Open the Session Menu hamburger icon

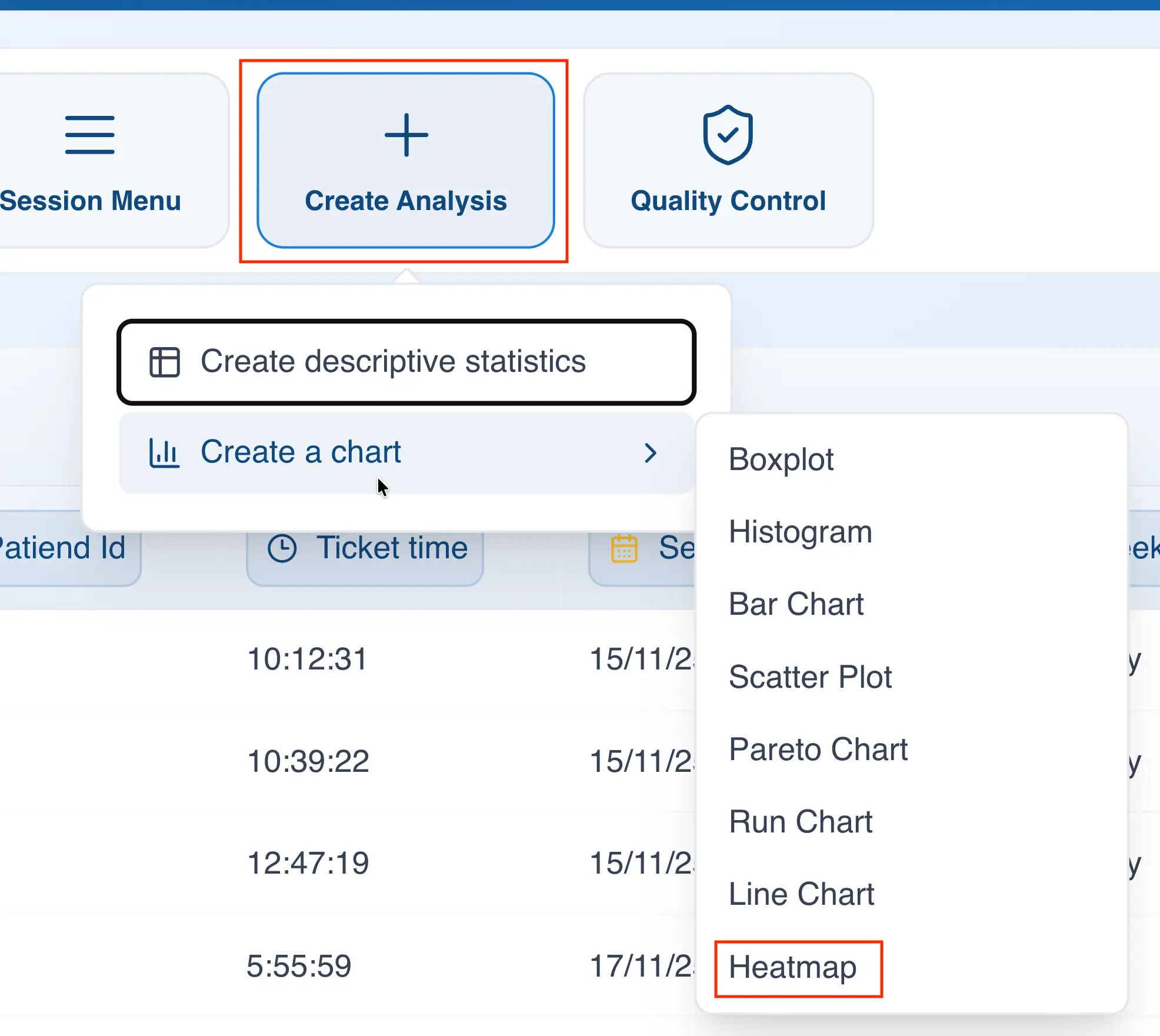click(90, 134)
